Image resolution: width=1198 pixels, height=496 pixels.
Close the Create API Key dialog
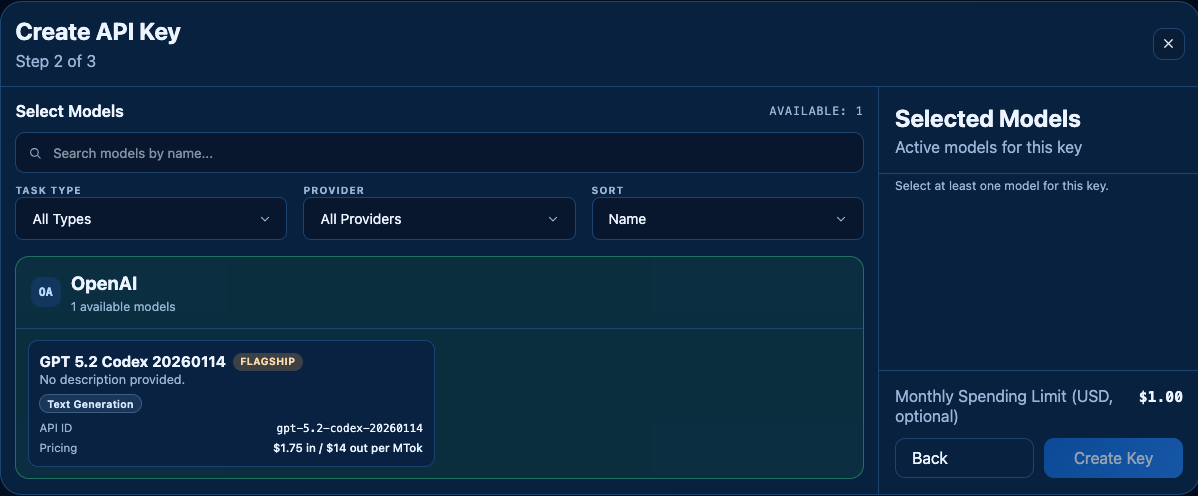tap(1168, 44)
